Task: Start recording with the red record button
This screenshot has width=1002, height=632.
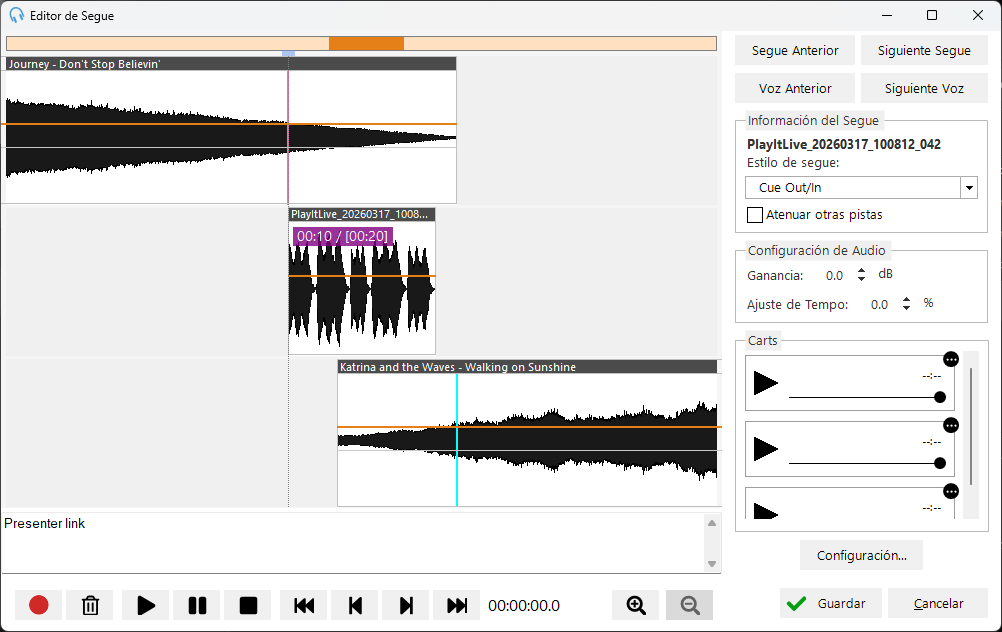Action: (x=38, y=605)
